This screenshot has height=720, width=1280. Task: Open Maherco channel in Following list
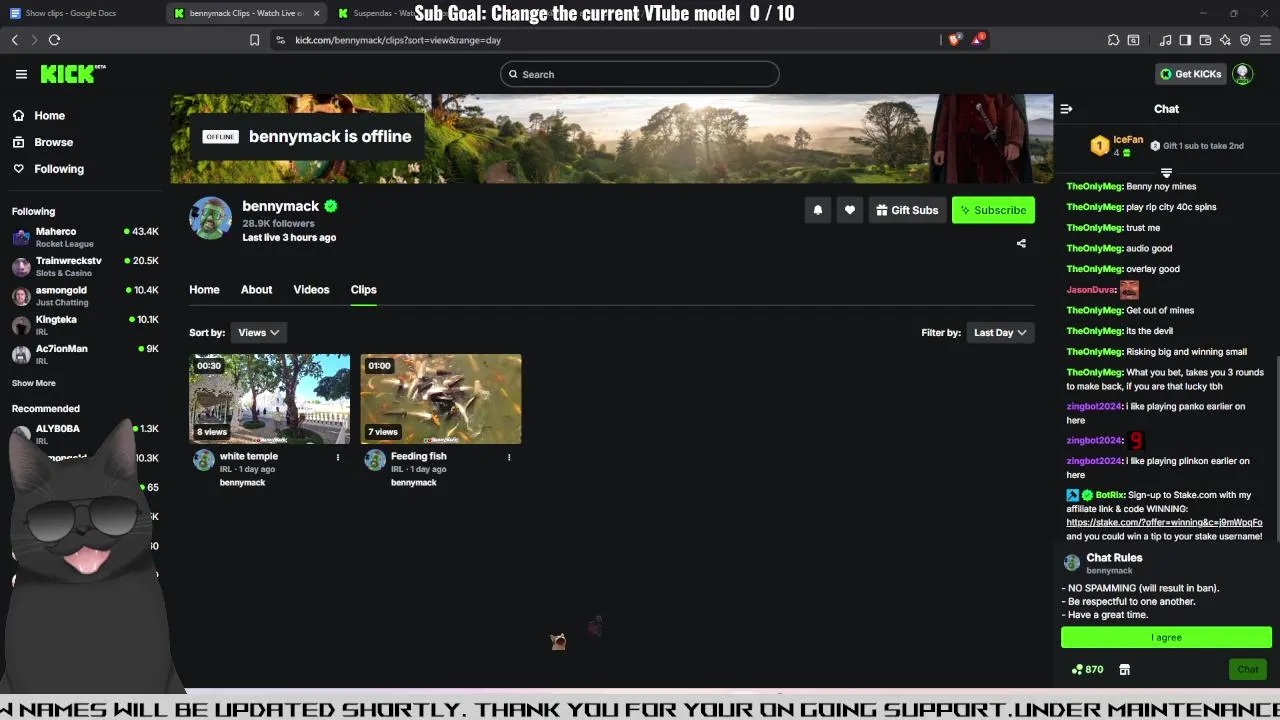[84, 237]
